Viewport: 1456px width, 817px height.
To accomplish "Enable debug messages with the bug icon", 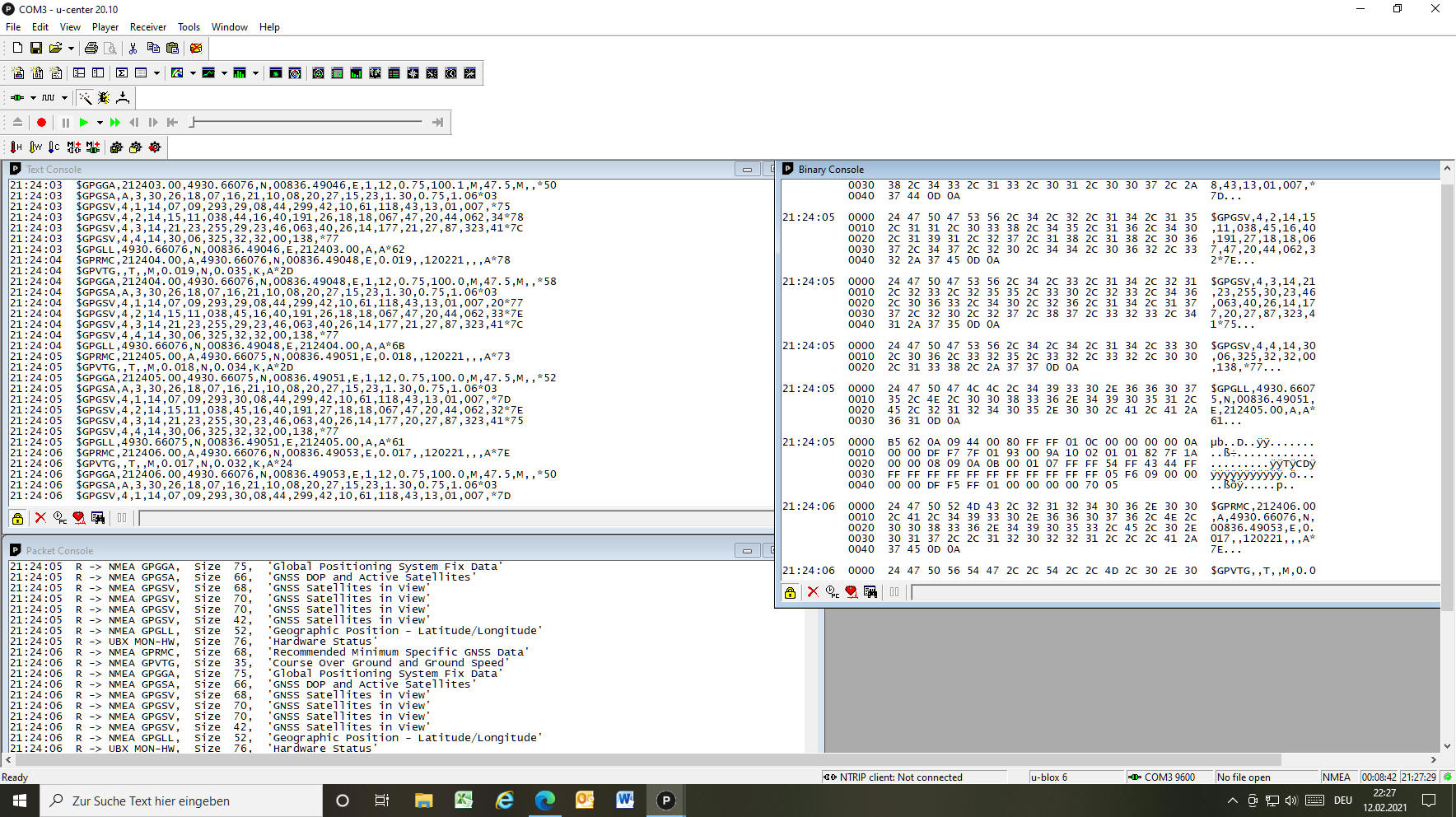I will [104, 98].
